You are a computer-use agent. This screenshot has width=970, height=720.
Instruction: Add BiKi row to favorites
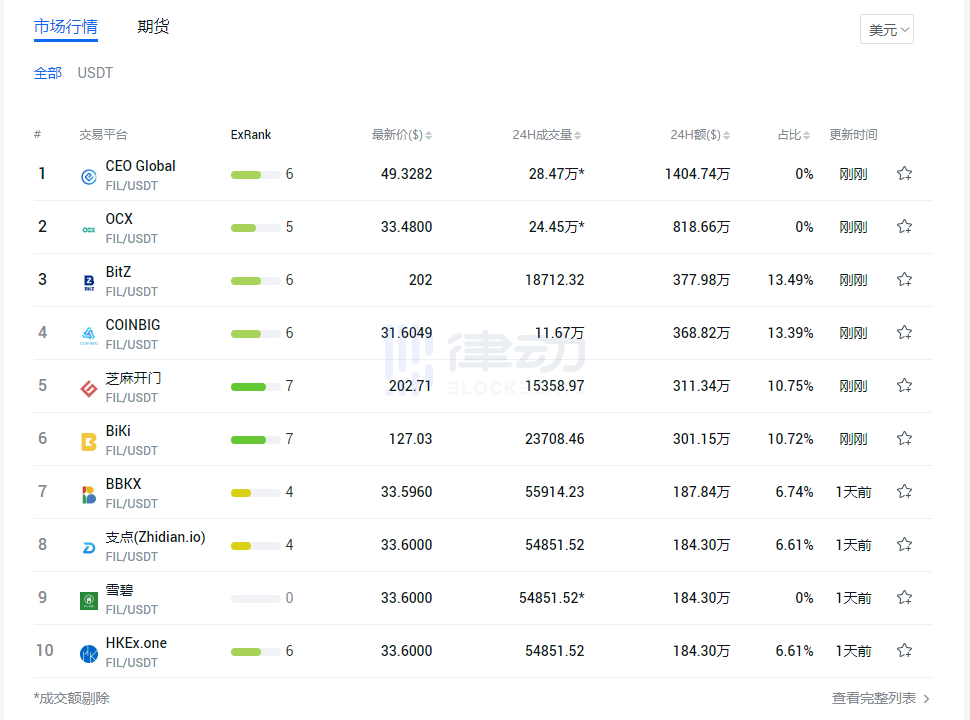coord(904,439)
